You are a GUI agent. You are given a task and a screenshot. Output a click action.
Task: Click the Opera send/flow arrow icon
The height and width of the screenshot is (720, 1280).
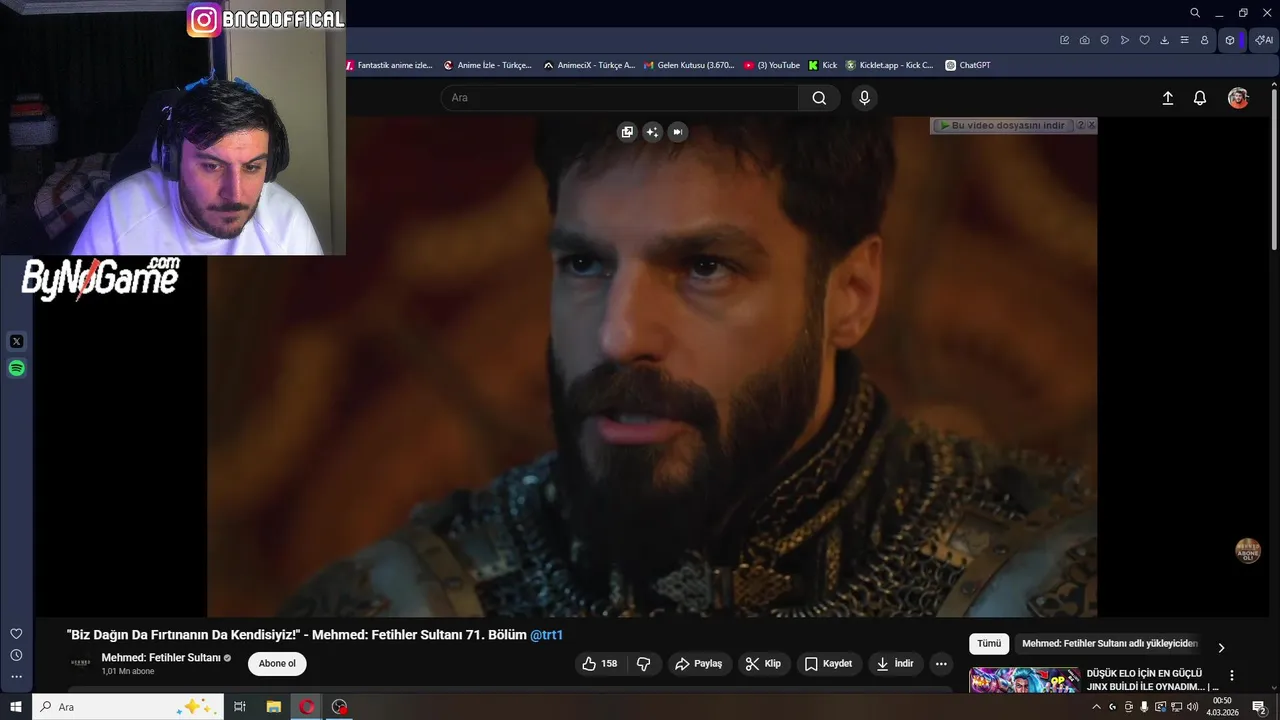1125,40
